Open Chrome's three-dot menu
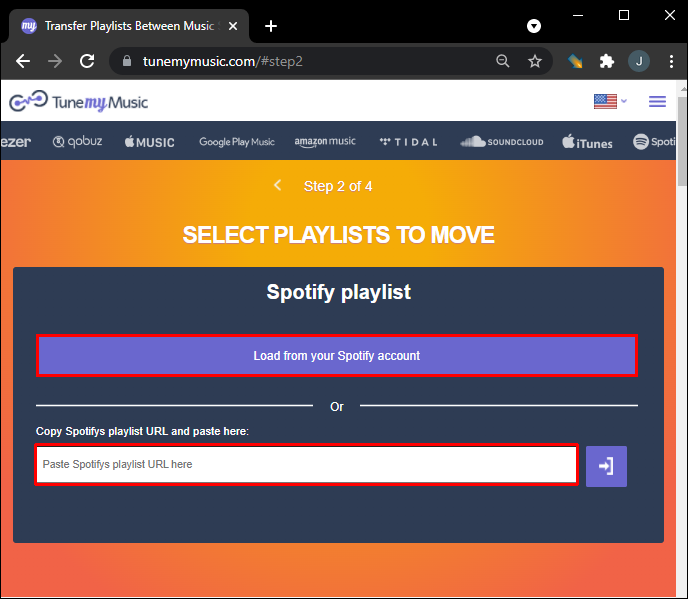 tap(669, 61)
